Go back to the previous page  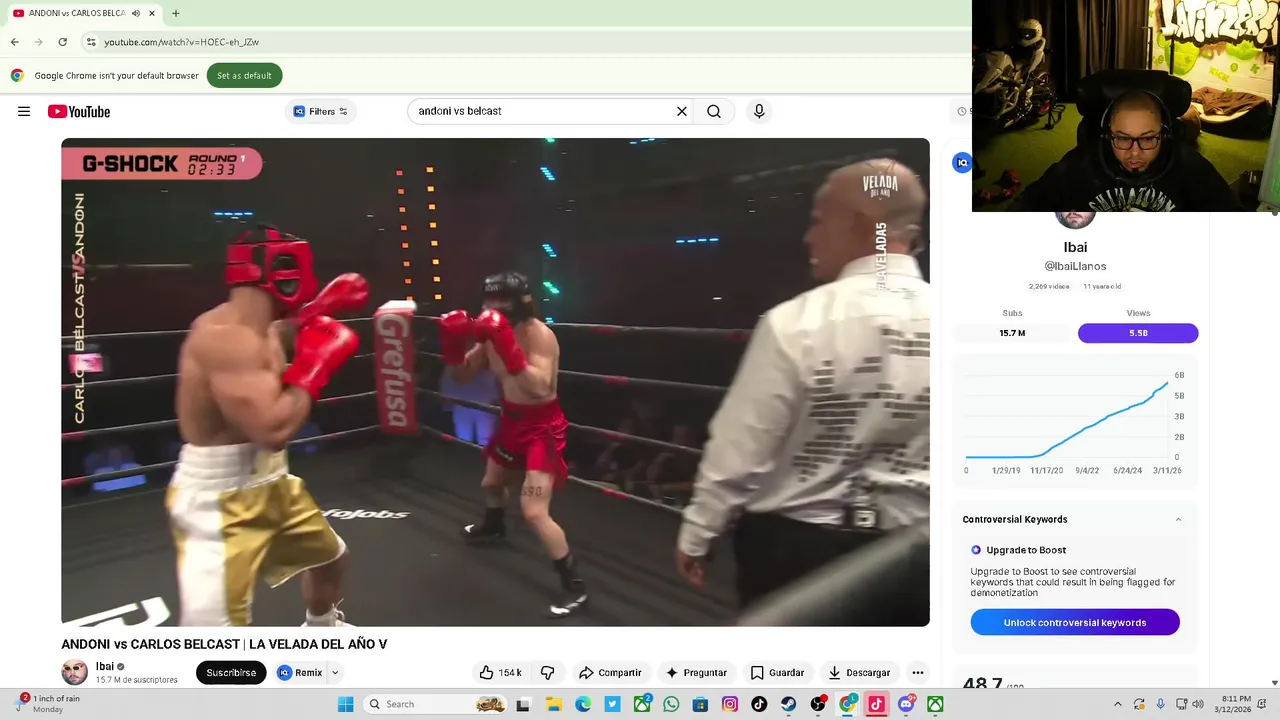pyautogui.click(x=15, y=42)
